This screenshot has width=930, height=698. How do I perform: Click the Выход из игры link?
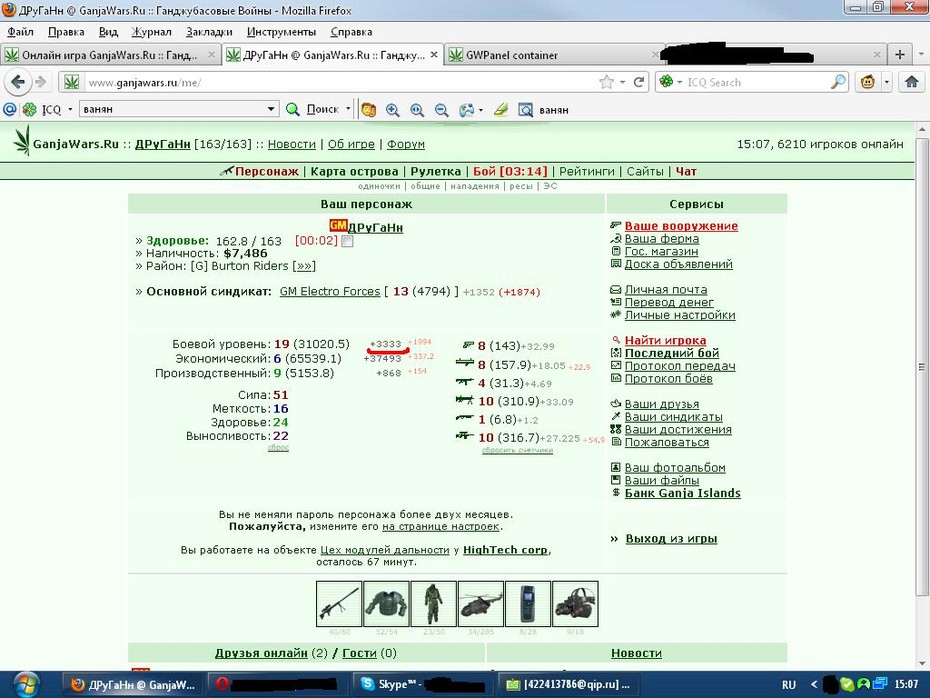pyautogui.click(x=671, y=538)
